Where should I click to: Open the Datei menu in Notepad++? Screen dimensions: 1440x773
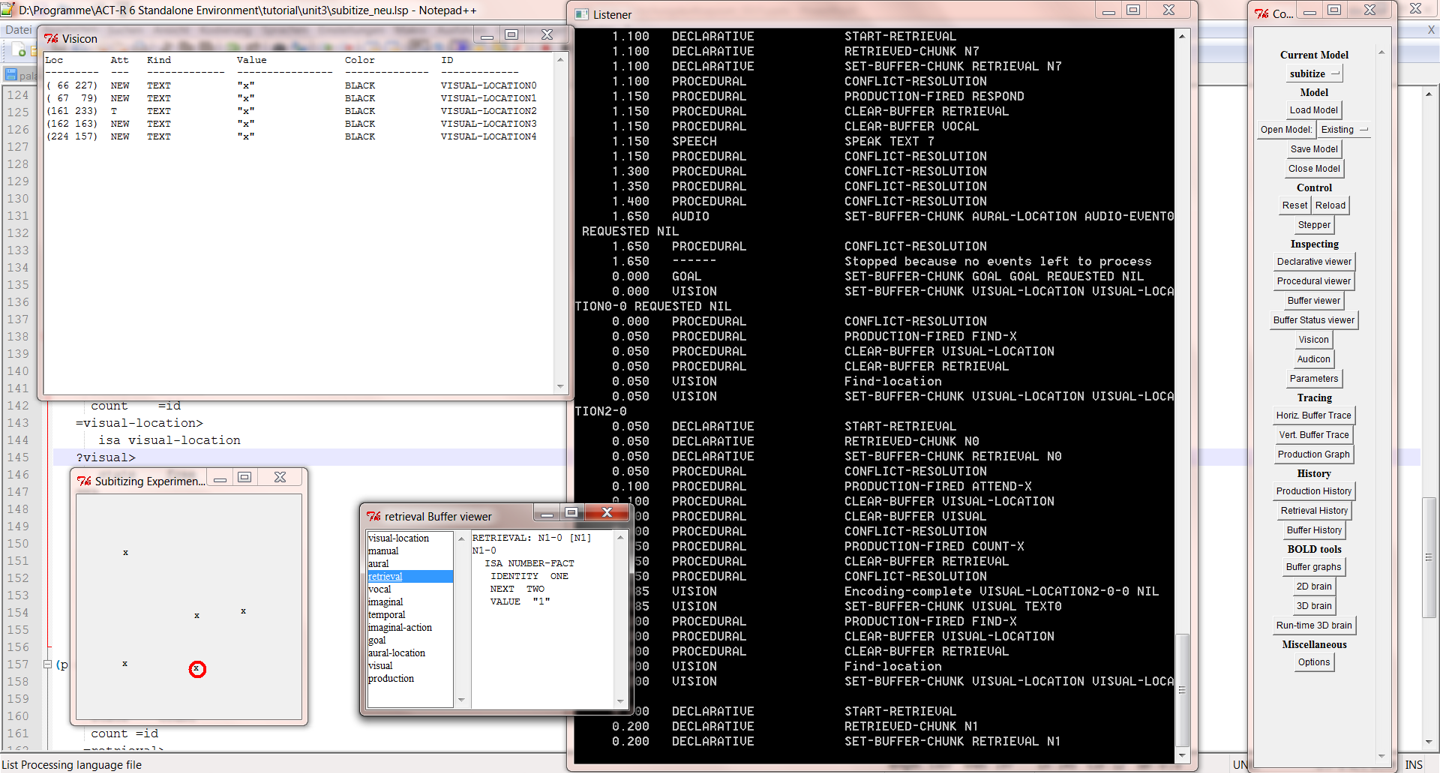pyautogui.click(x=19, y=30)
